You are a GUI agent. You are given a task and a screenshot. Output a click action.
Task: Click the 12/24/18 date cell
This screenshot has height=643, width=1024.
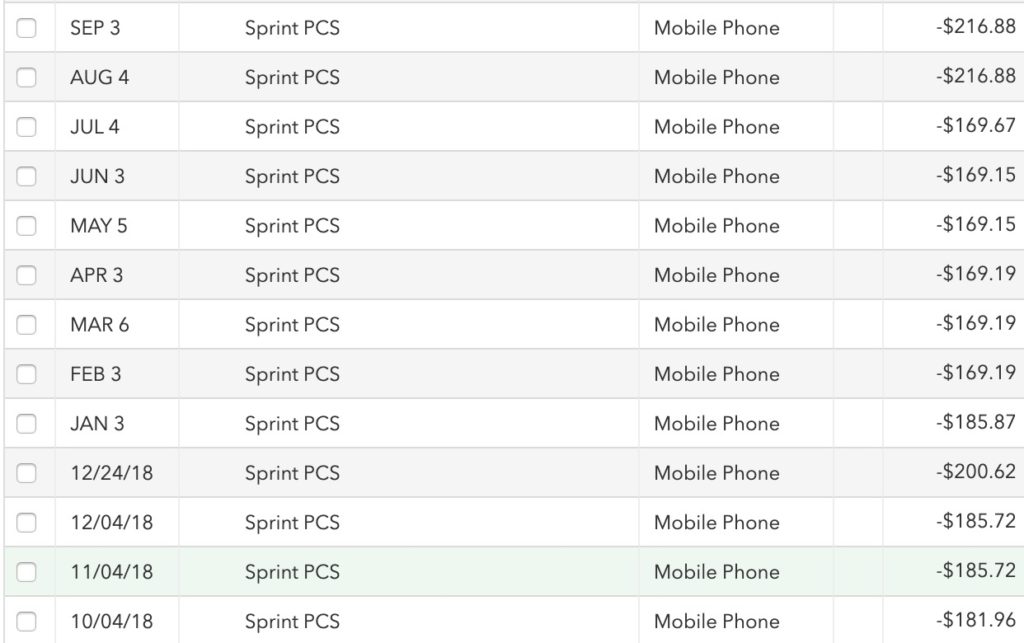(x=112, y=473)
